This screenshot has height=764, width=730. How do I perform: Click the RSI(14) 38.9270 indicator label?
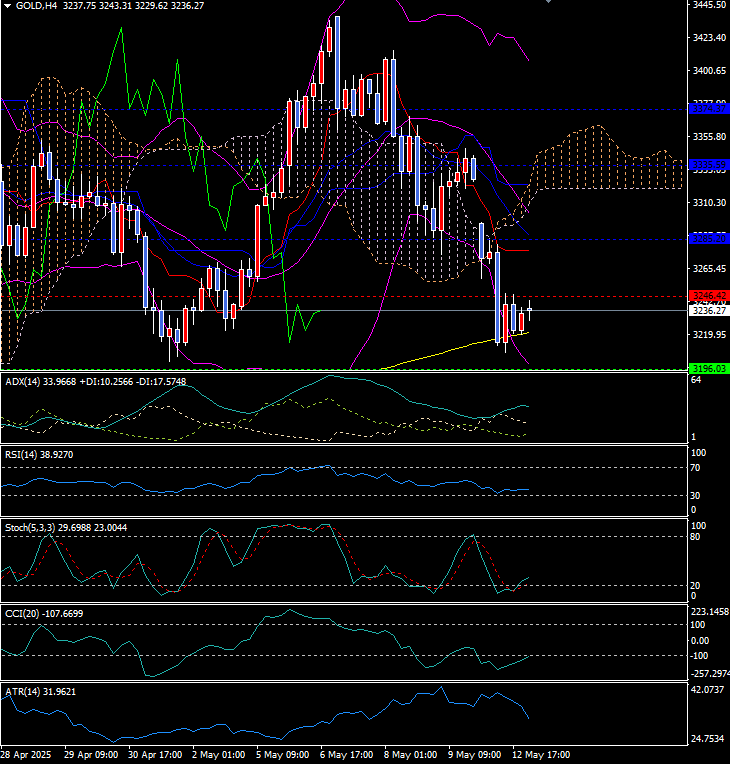(39, 455)
